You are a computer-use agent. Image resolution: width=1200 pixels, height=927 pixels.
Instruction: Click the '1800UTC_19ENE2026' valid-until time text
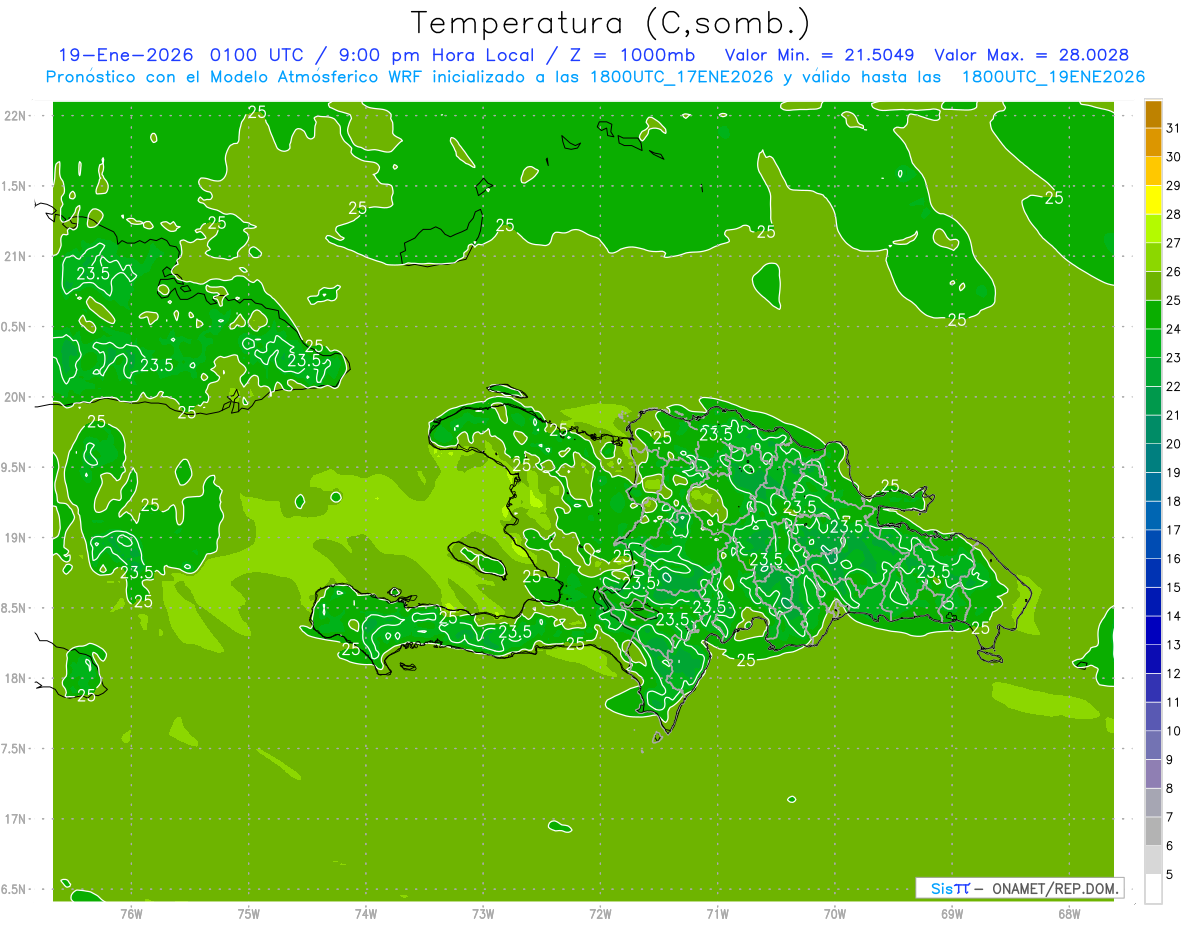1053,77
